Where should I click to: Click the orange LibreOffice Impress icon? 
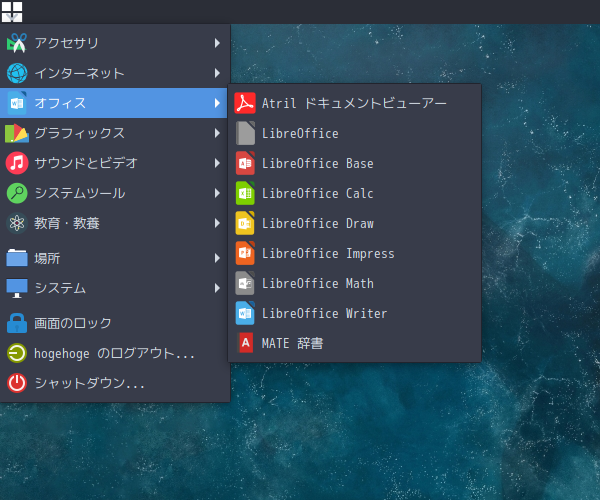coord(245,253)
